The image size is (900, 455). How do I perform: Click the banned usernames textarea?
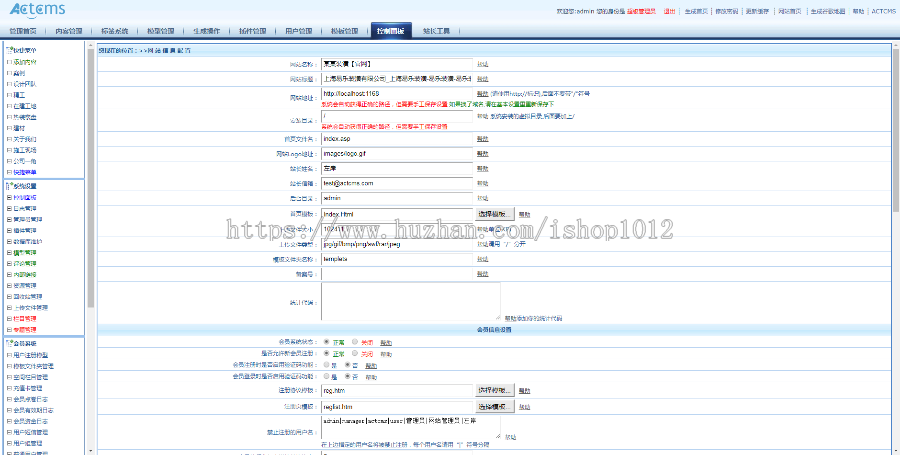(411, 427)
